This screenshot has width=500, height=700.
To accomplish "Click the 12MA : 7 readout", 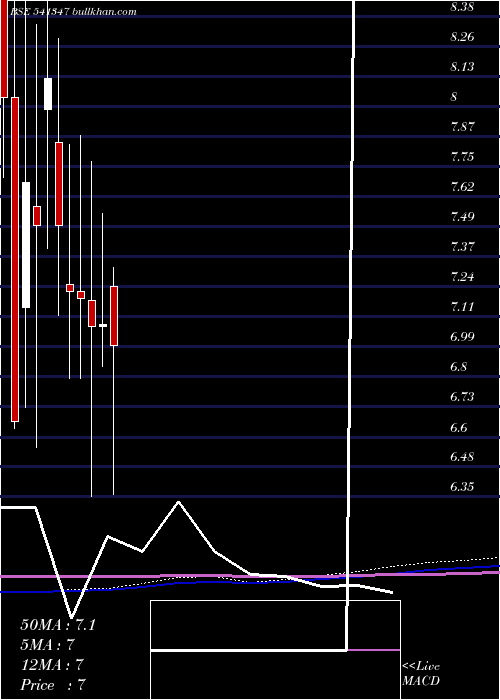I will click(x=52, y=665).
